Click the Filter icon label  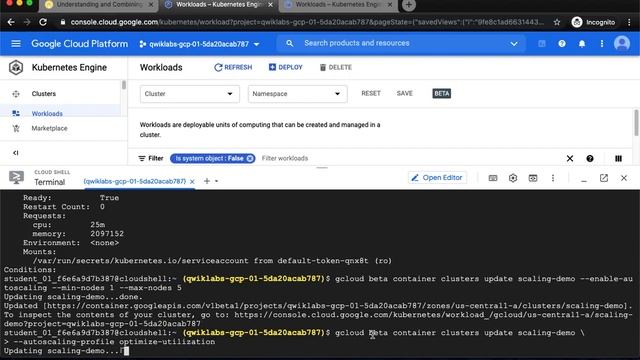(151, 158)
